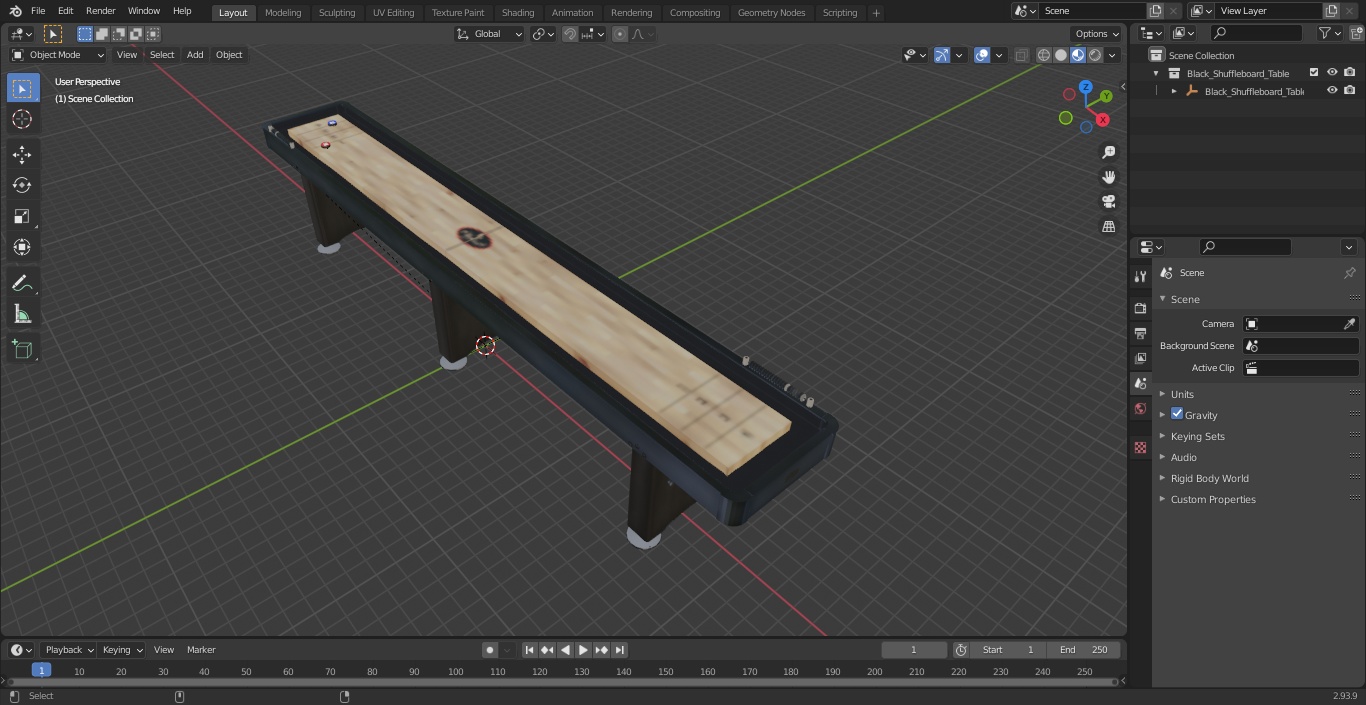Switch to the Modeling workspace tab
1366x705 pixels.
pos(283,13)
